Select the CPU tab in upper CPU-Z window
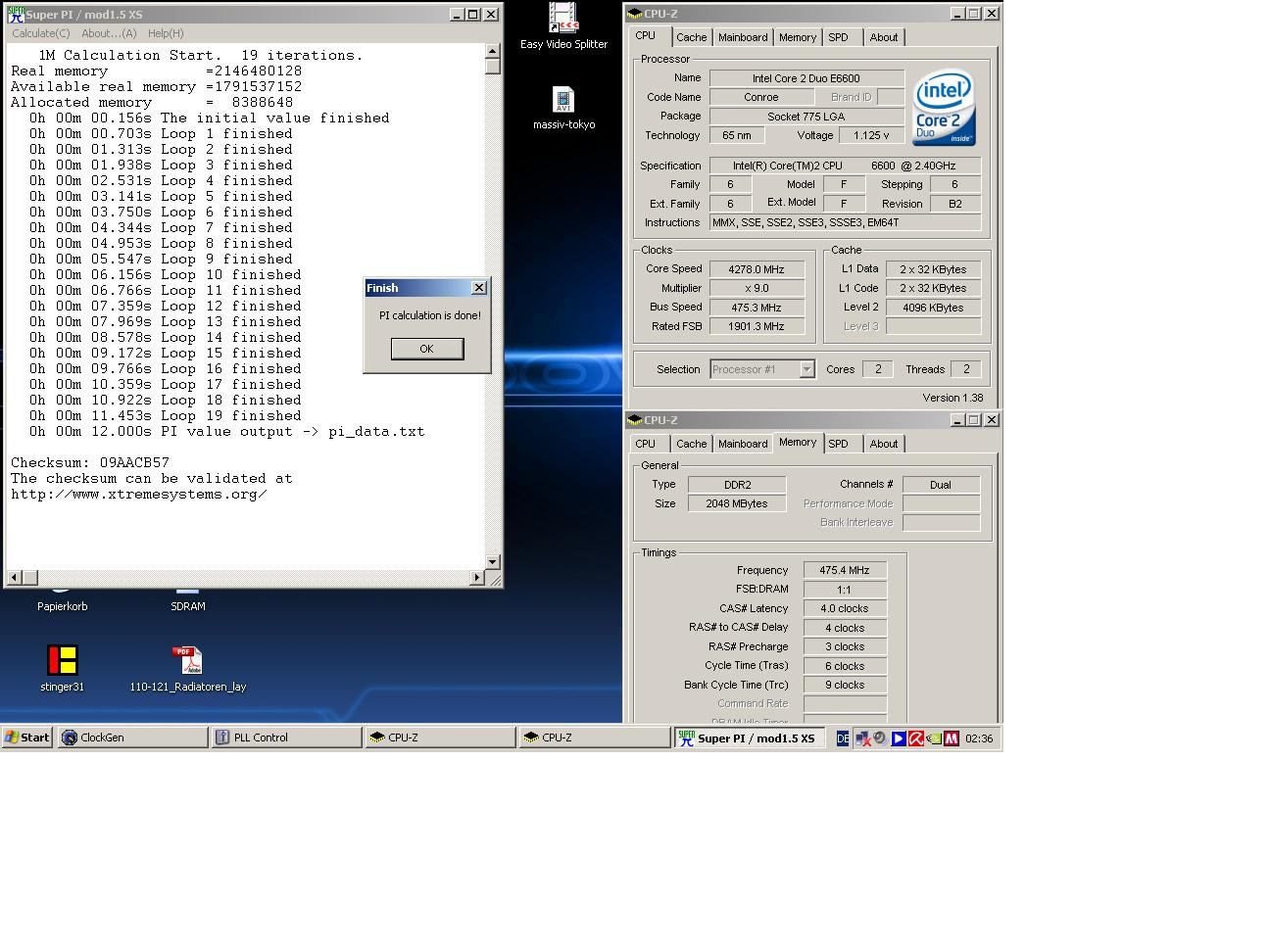Viewport: 1270px width, 952px height. point(646,36)
